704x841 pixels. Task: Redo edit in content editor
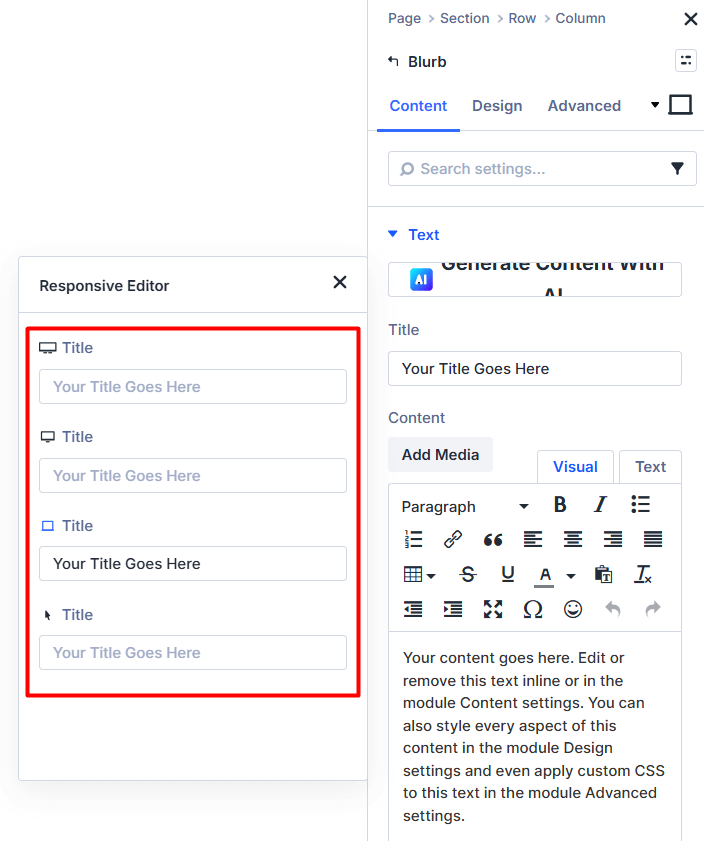(x=653, y=609)
